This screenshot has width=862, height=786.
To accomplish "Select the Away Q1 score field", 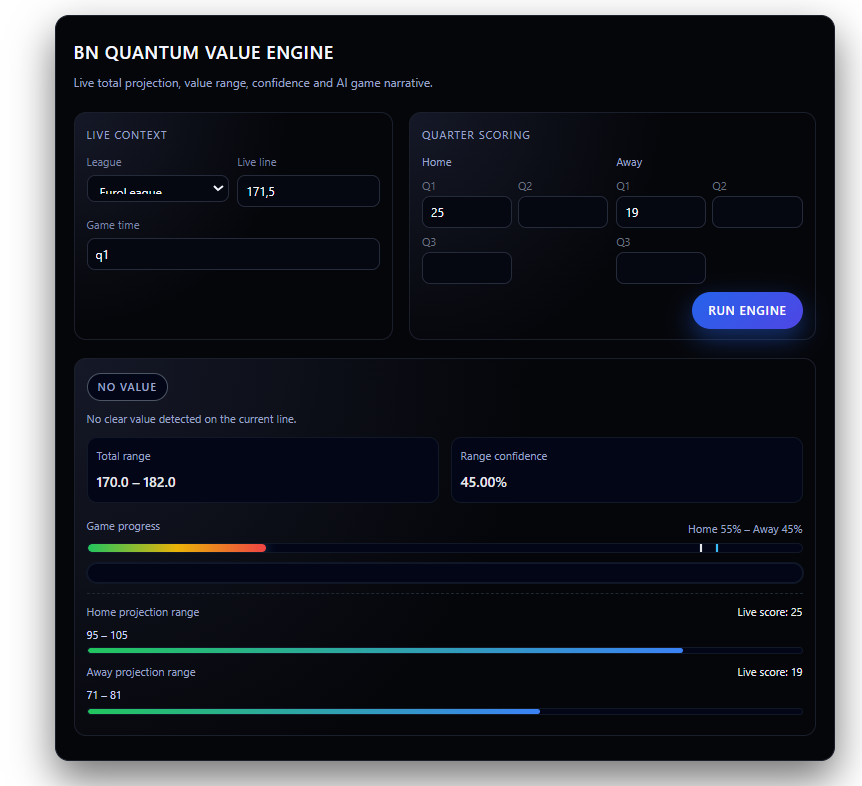I will tap(660, 212).
